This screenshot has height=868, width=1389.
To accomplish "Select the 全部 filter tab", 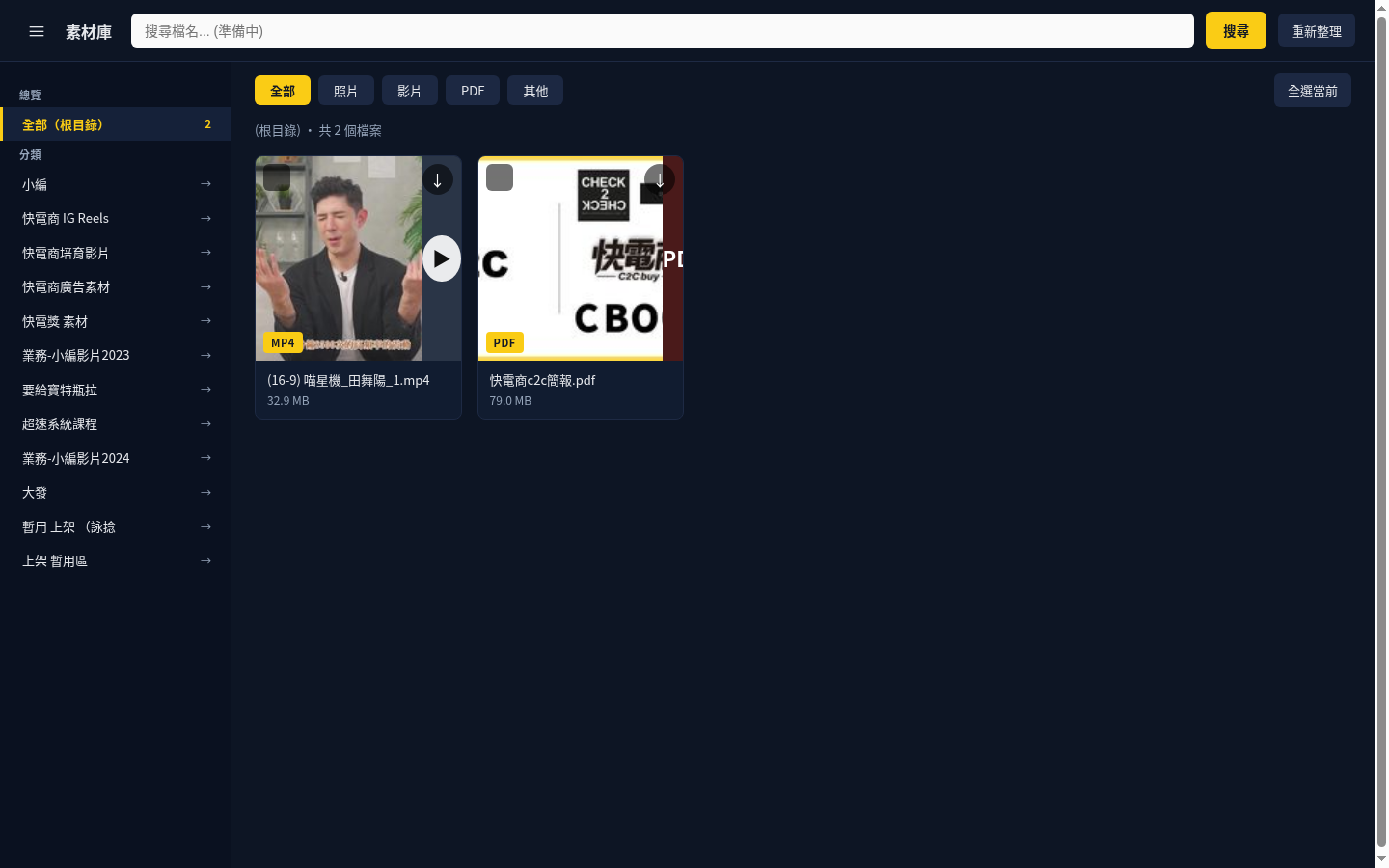I will tap(283, 91).
